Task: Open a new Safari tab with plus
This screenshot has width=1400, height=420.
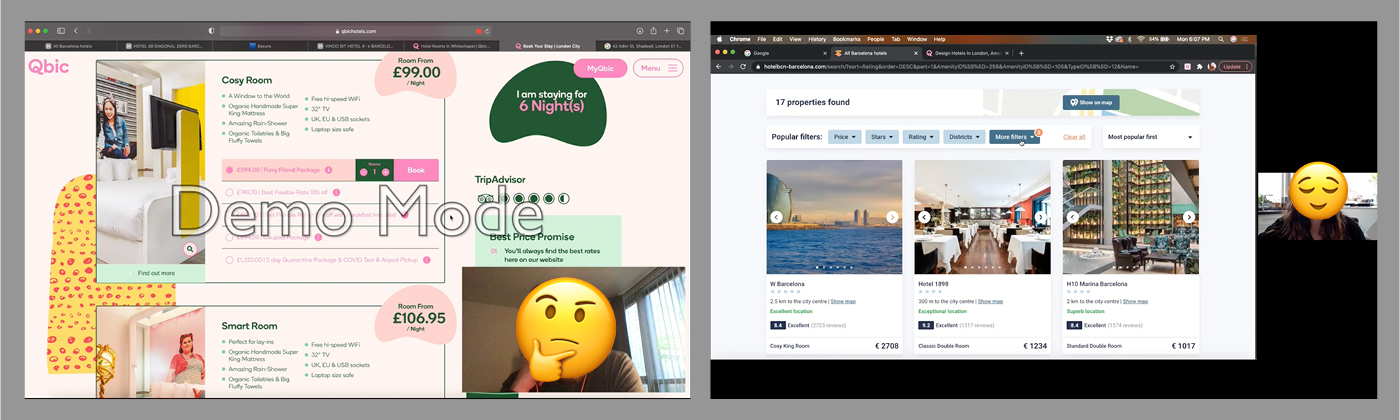Action: (x=667, y=31)
